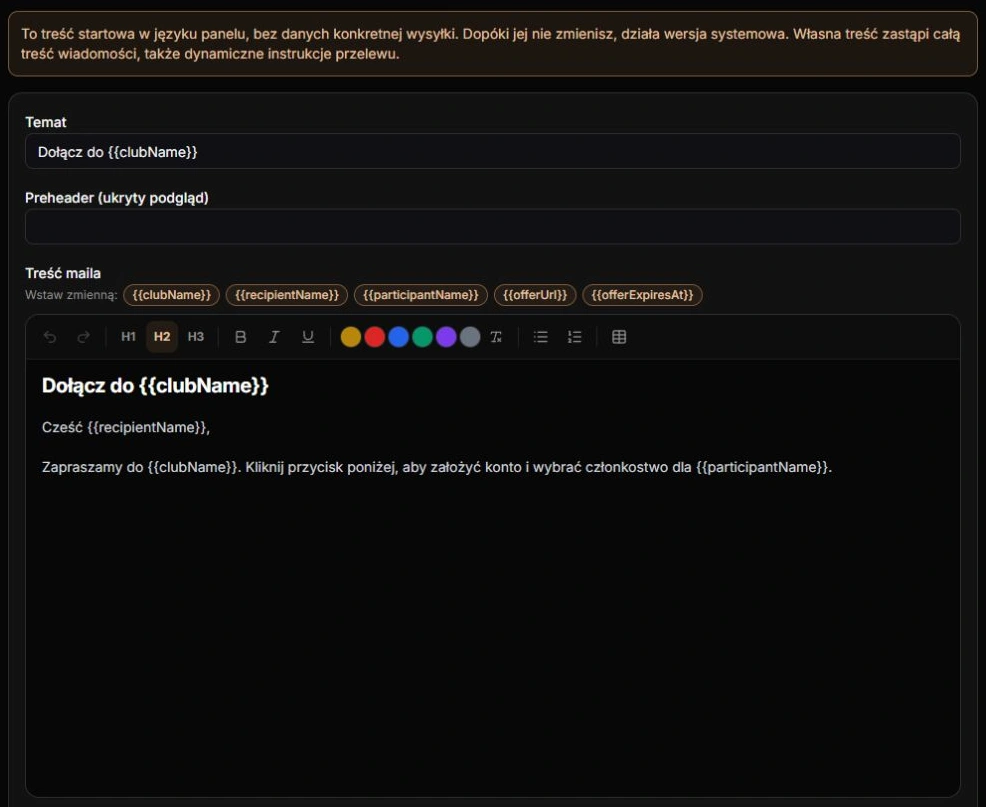This screenshot has width=986, height=807.
Task: Focus the Temat subject field
Action: [493, 152]
